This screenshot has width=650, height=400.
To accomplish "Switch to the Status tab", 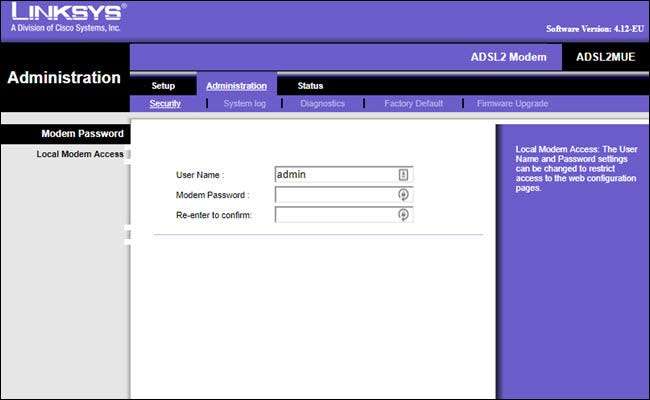I will (310, 86).
